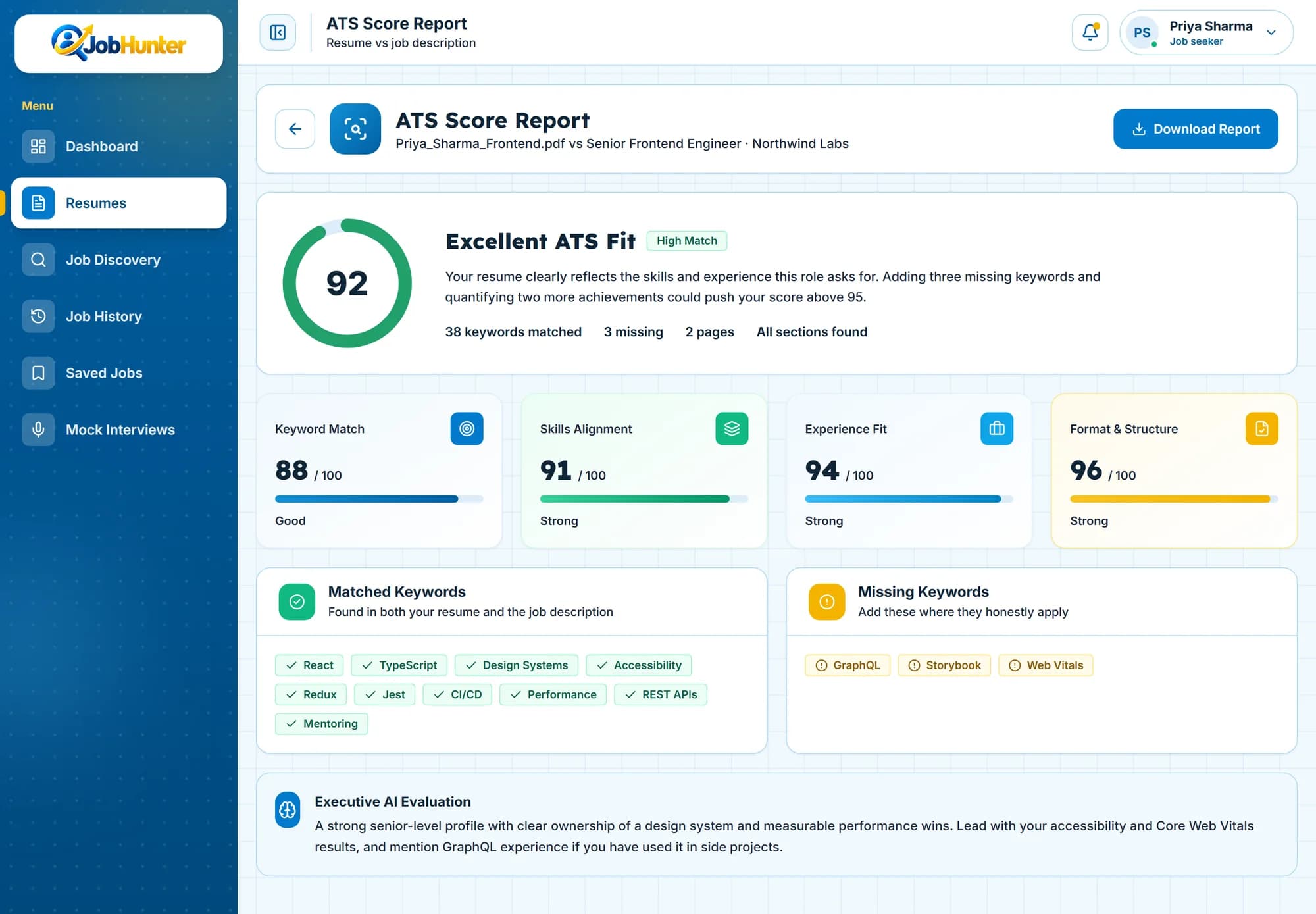Click the Job History clock icon
The width and height of the screenshot is (1316, 914).
coord(38,316)
